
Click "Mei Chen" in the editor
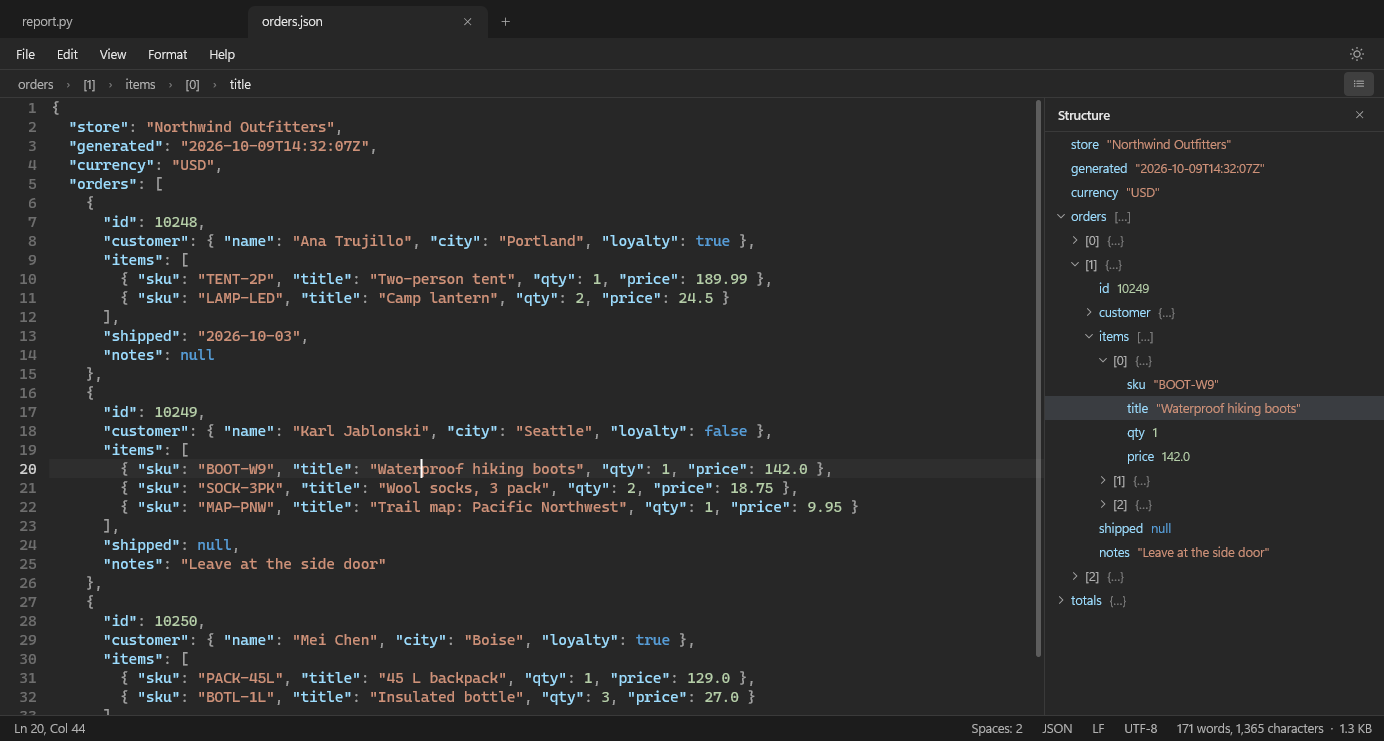[335, 640]
